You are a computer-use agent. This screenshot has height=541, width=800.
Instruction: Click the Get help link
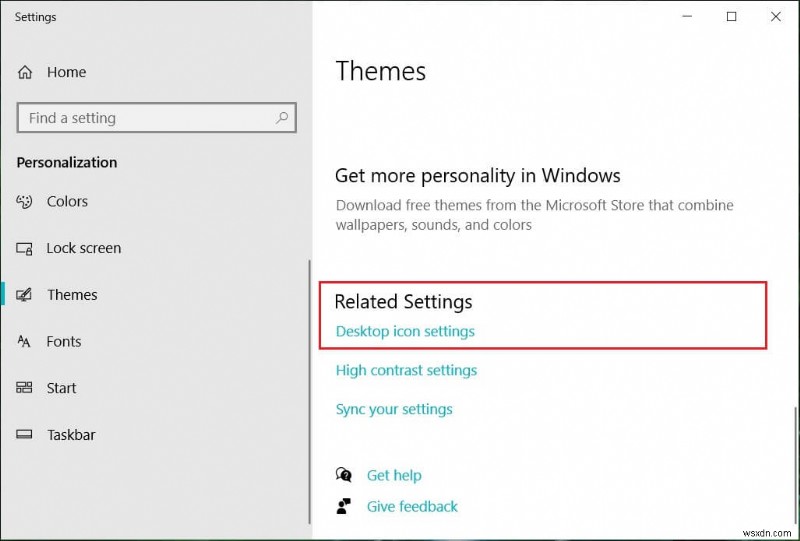394,476
